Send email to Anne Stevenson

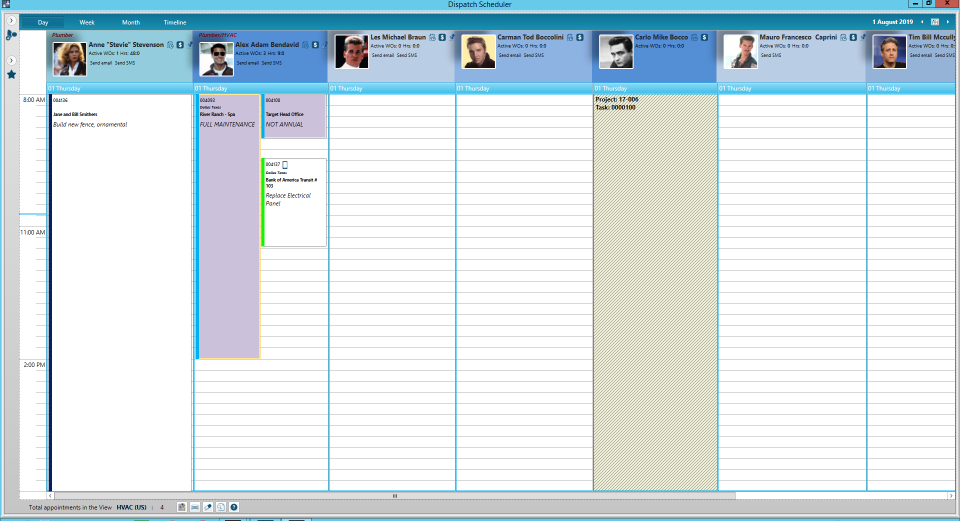(101, 63)
